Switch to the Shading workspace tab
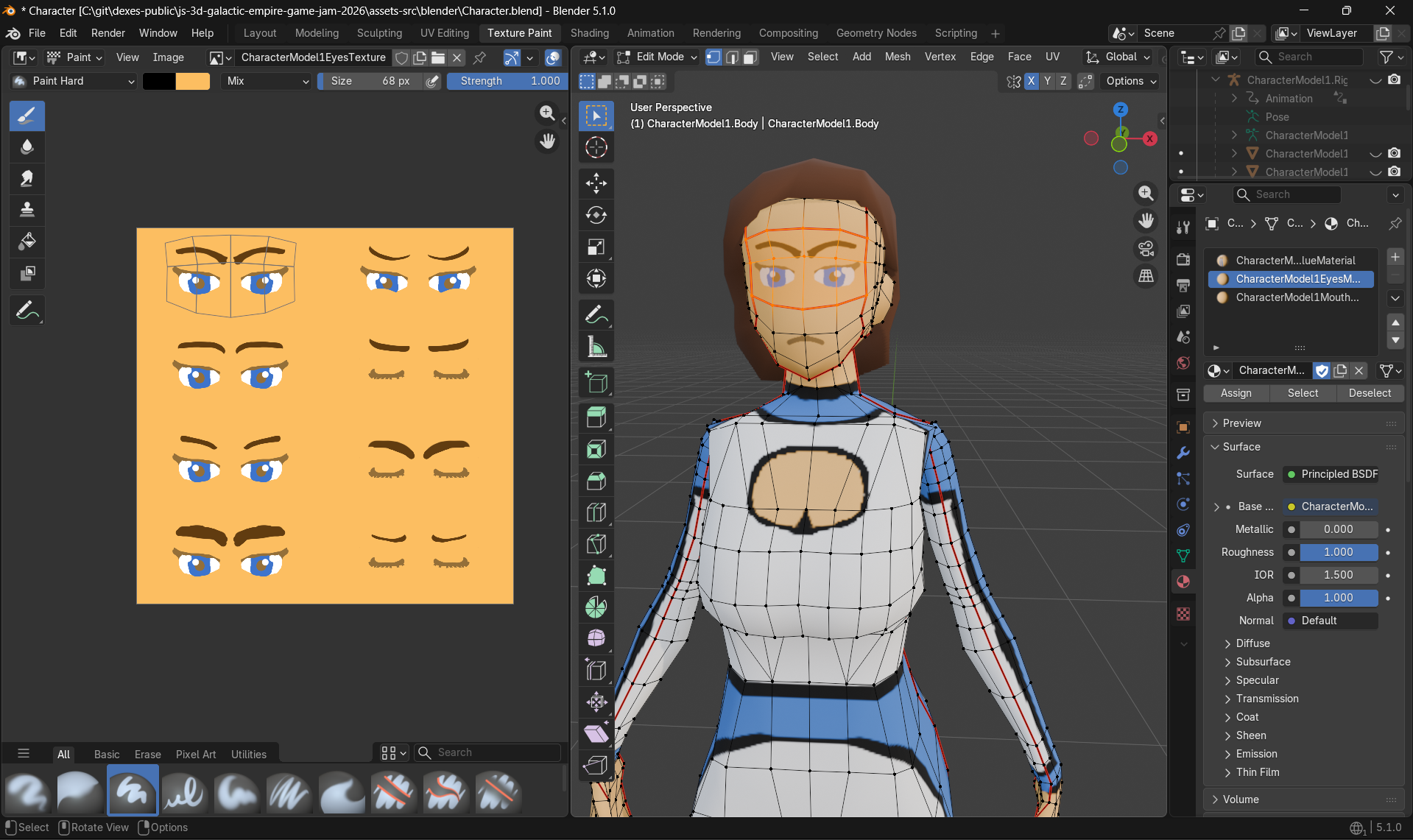Screen dimensions: 1413x840 pos(589,33)
